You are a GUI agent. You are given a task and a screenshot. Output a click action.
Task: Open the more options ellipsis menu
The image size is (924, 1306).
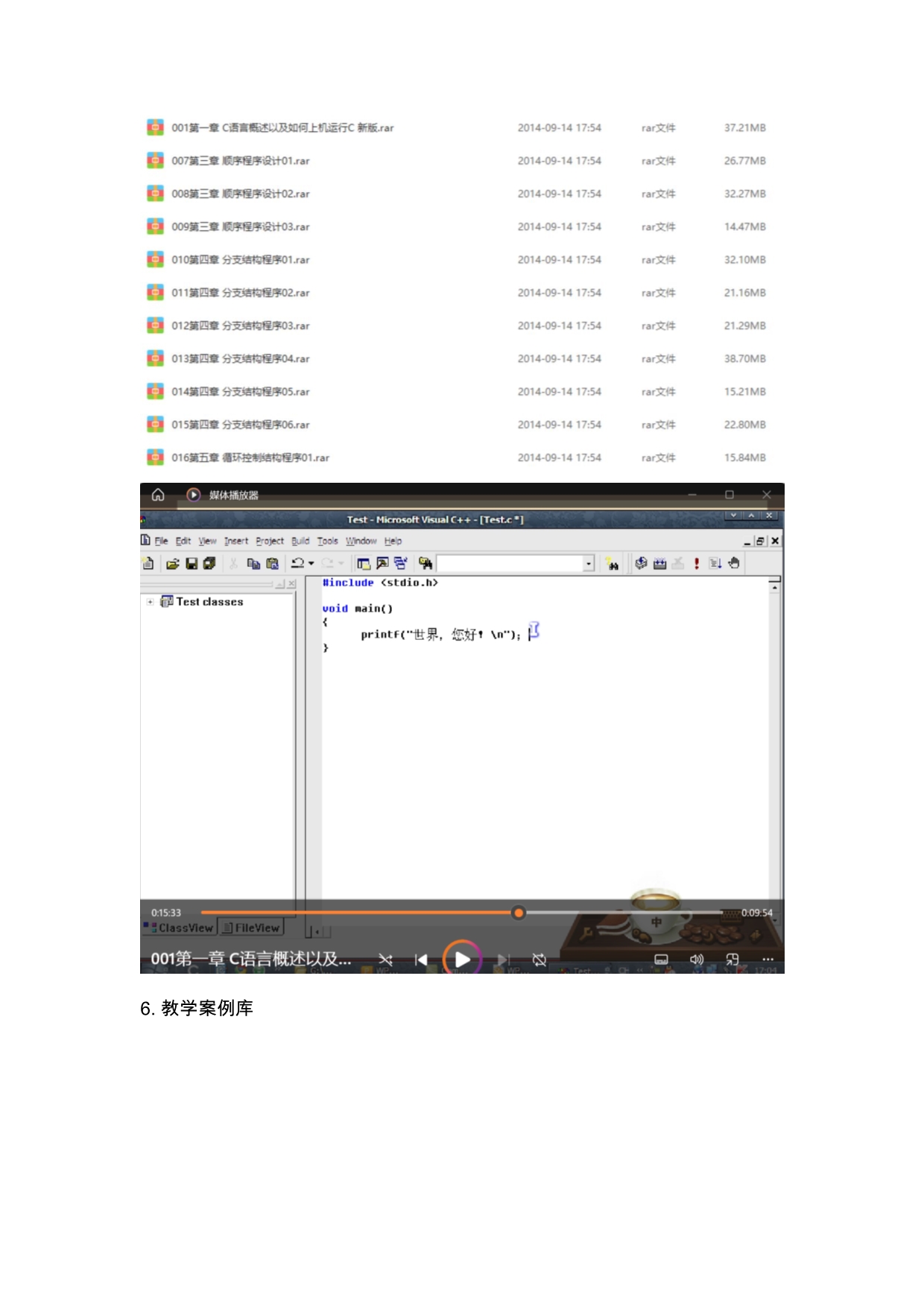[x=768, y=960]
